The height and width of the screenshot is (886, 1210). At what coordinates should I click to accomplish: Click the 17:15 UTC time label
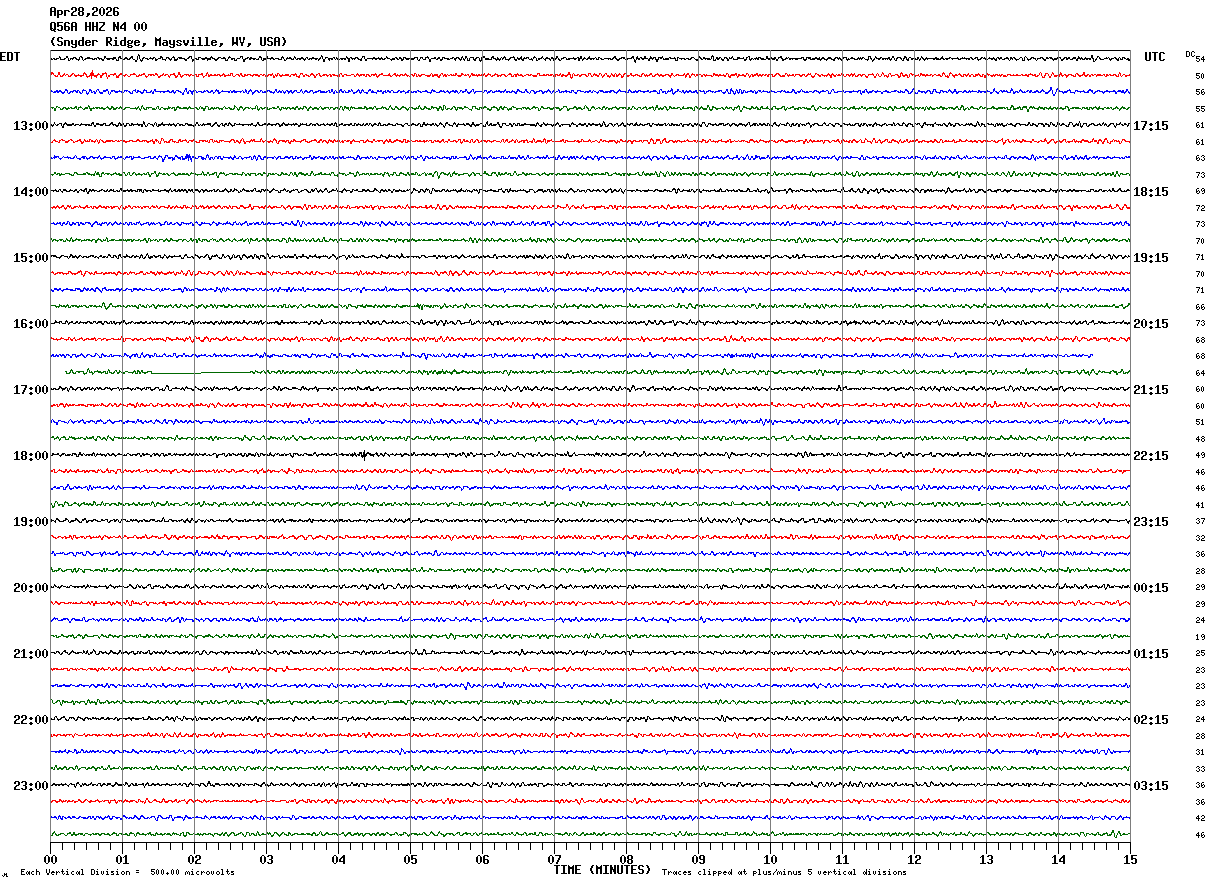point(1151,126)
